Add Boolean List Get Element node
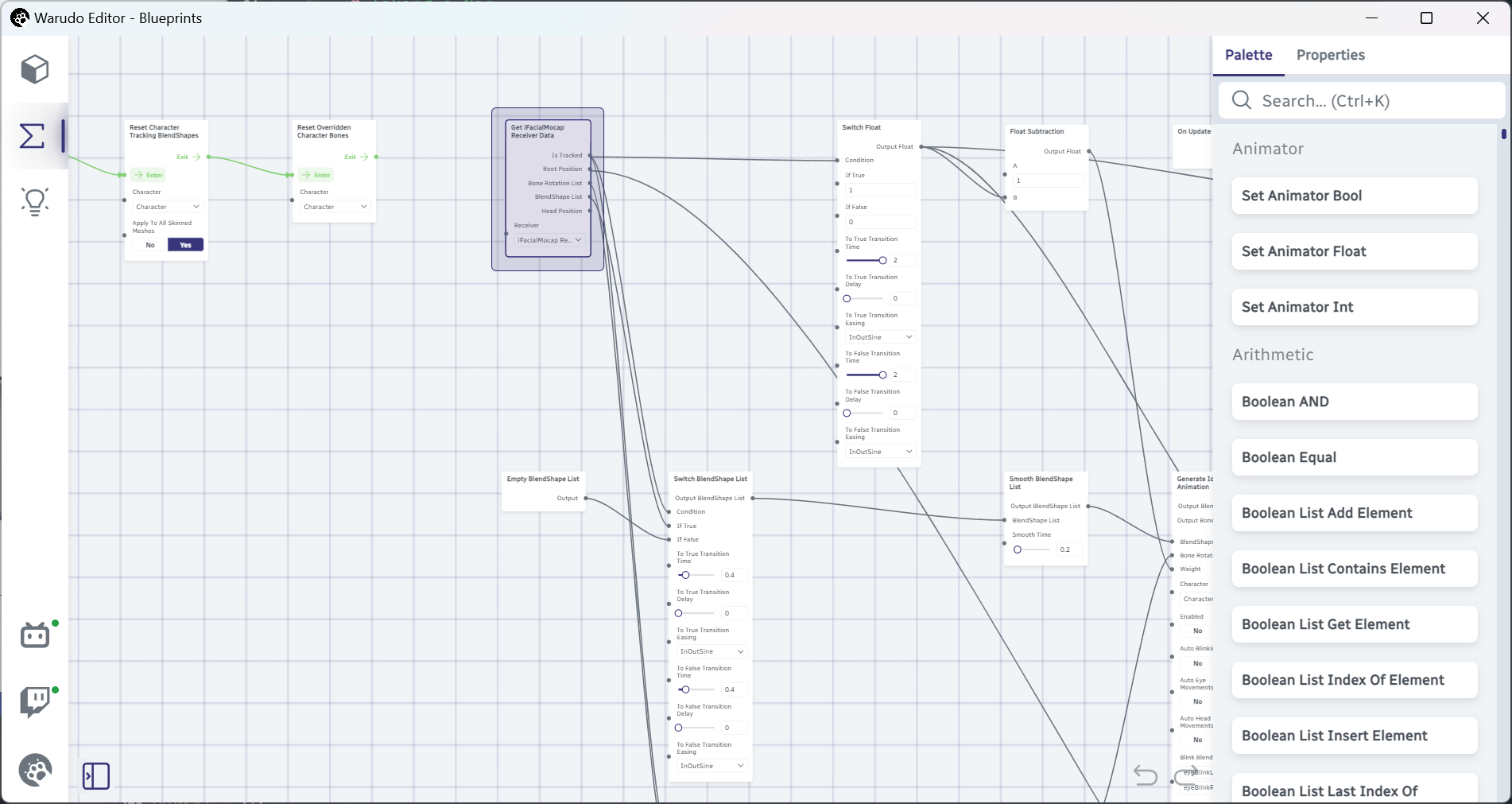 coord(1355,624)
